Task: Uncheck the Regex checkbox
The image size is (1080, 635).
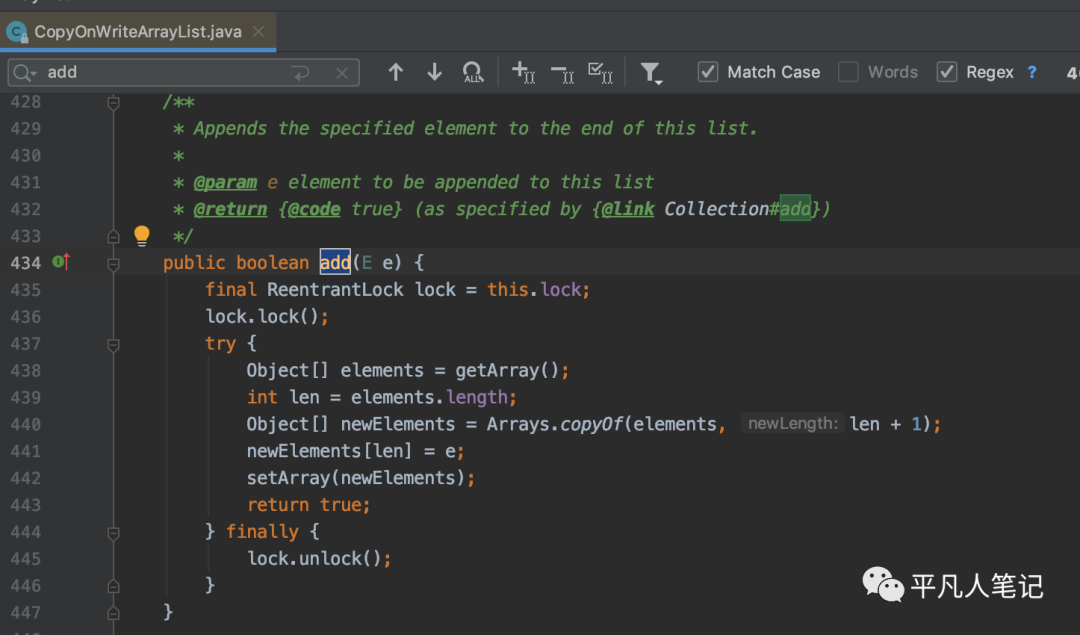Action: [946, 72]
